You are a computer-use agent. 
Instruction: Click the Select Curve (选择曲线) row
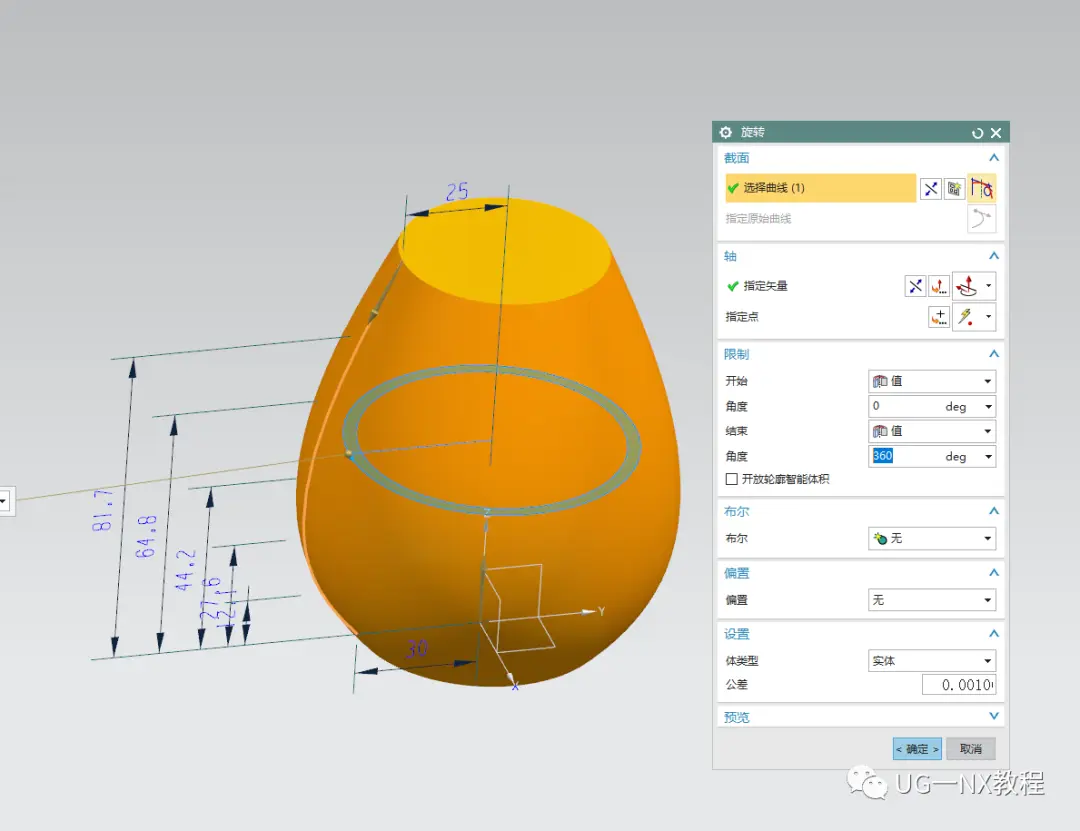(x=820, y=188)
